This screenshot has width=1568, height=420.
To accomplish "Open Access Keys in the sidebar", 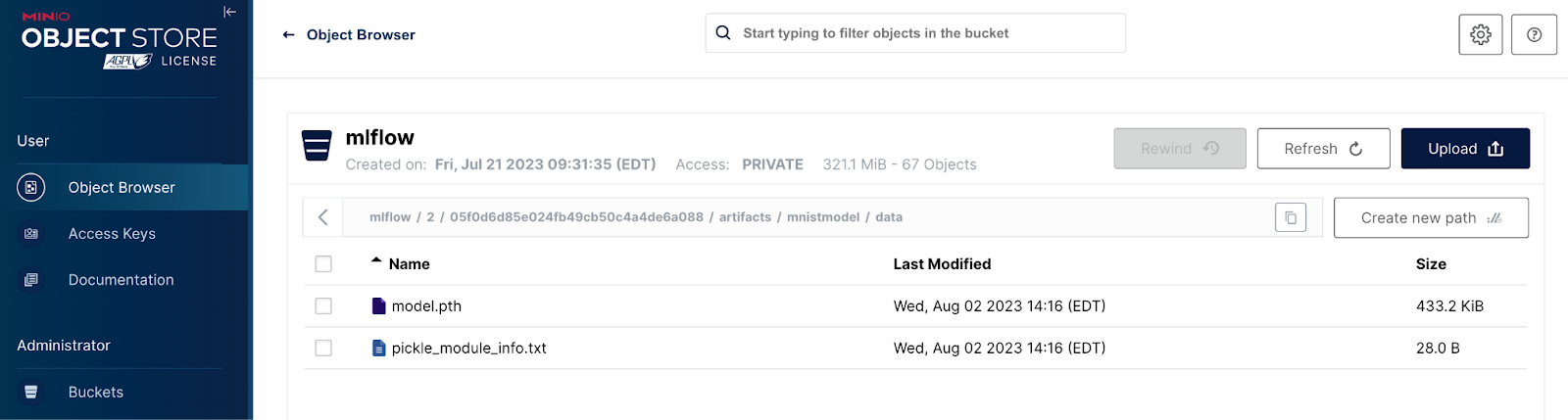I will tap(112, 234).
